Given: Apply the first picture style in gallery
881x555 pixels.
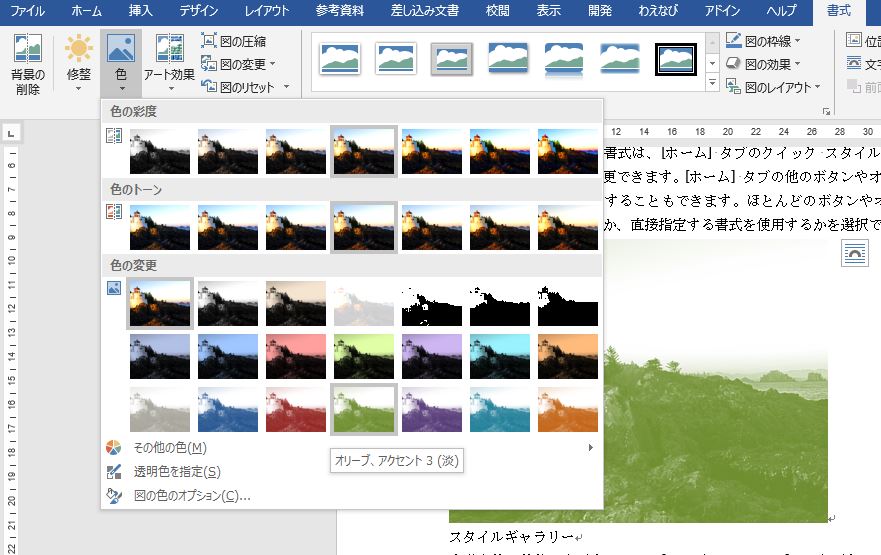Looking at the screenshot, I should click(x=339, y=59).
